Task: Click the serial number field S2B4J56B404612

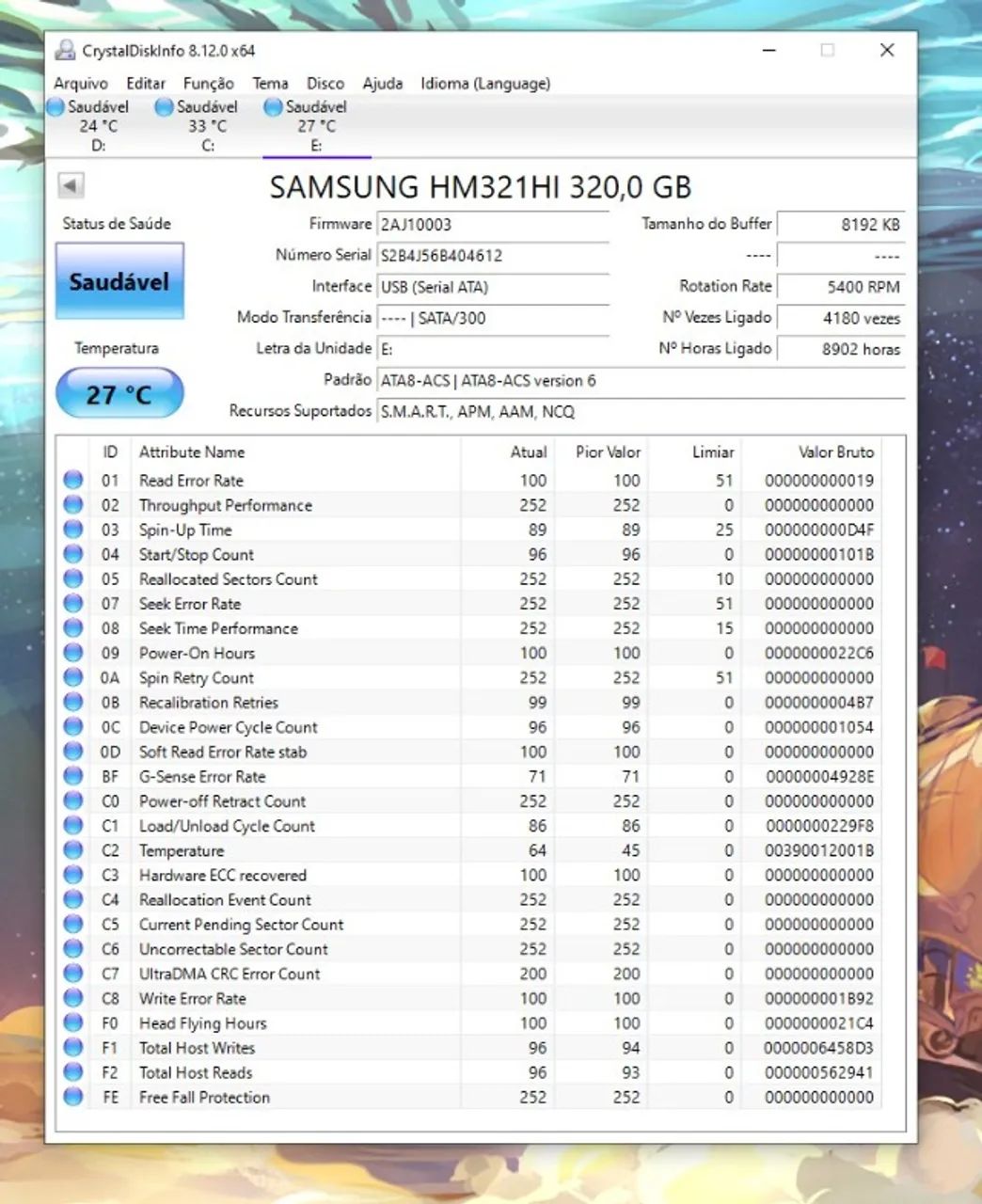Action: 493,256
